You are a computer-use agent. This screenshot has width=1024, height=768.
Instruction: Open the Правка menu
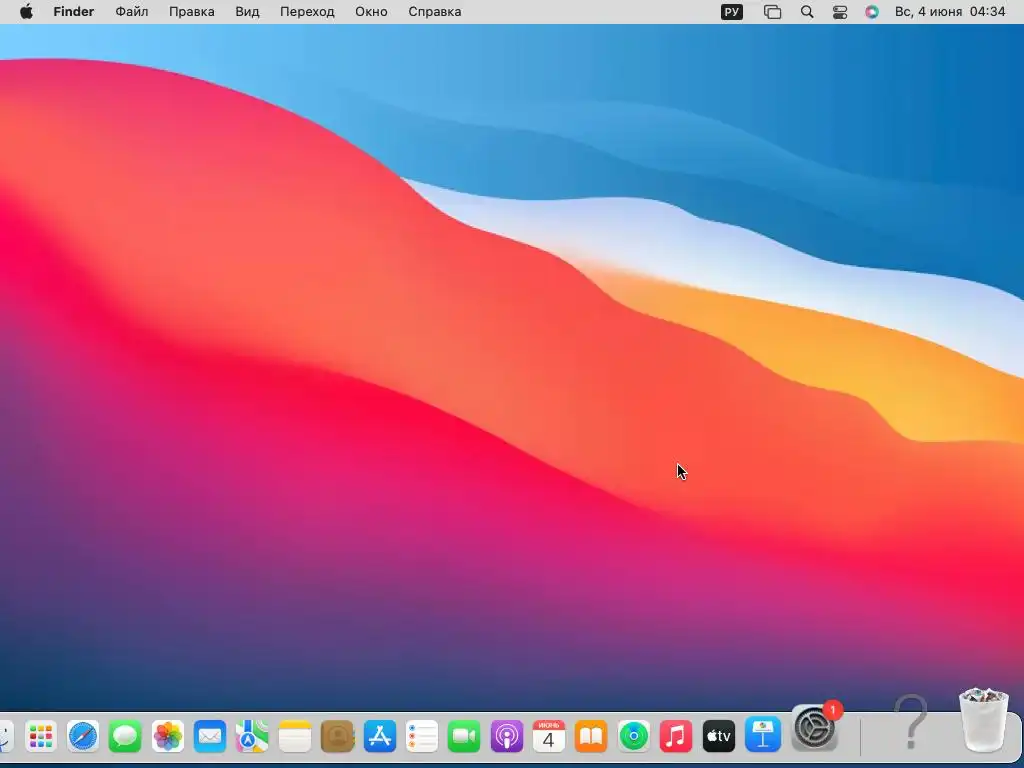coord(192,12)
